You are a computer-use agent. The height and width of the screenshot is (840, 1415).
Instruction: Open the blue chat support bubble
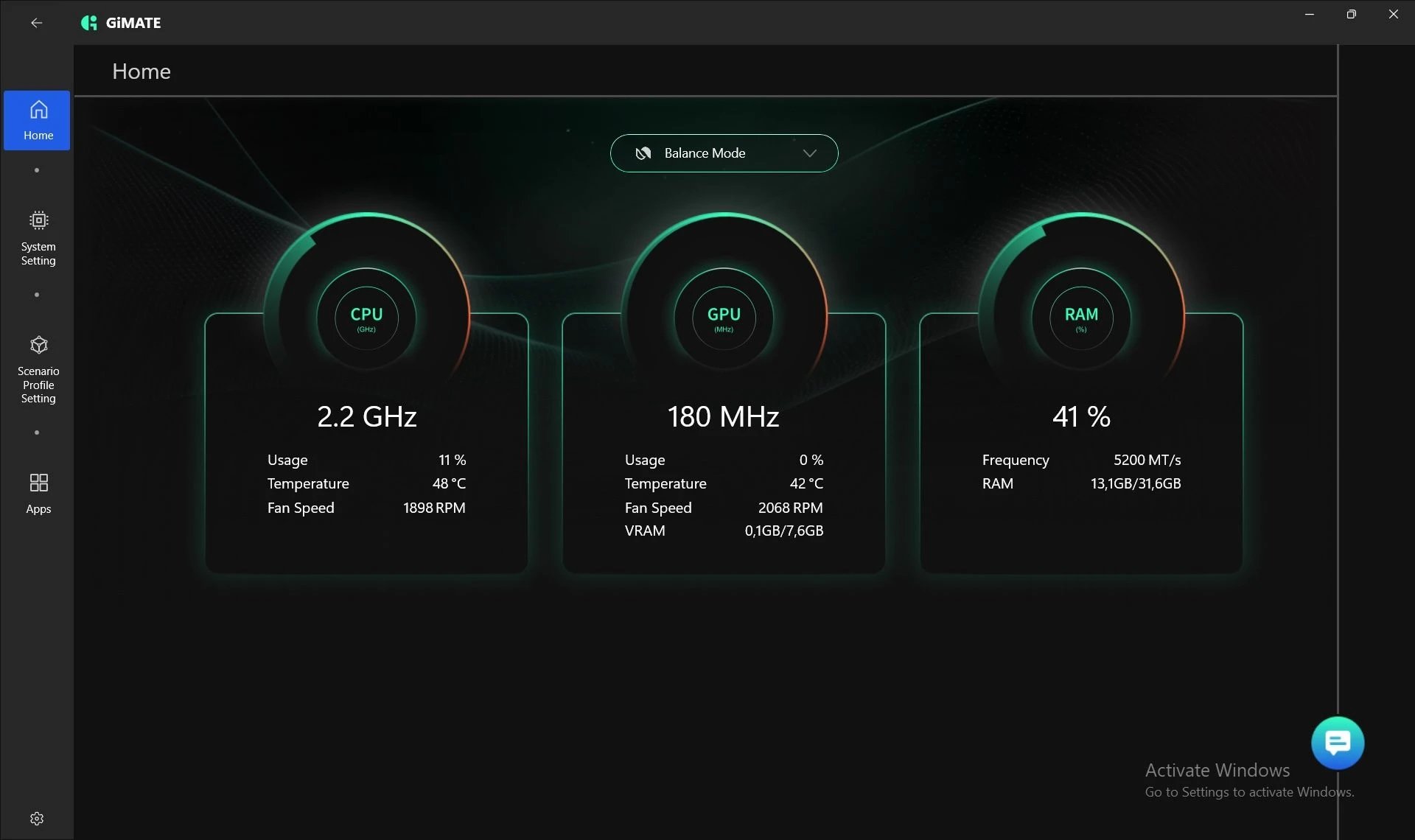[x=1337, y=743]
